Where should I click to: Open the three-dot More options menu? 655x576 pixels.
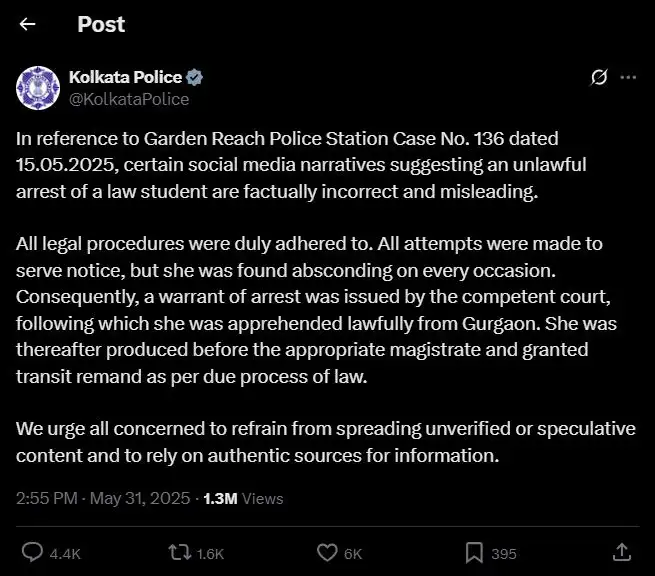pos(628,78)
